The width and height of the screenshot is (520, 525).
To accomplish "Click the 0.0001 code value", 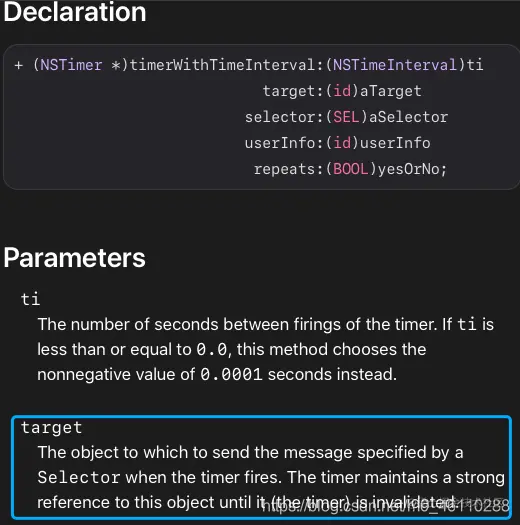I will [231, 374].
